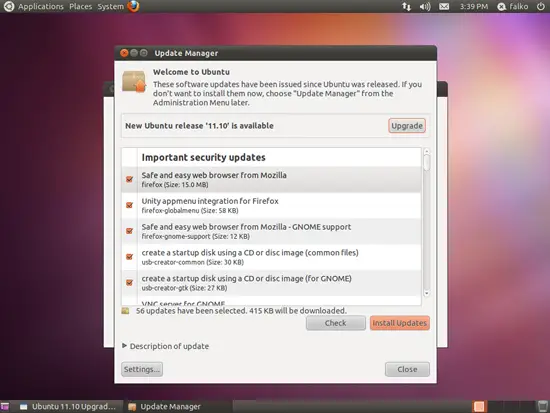The height and width of the screenshot is (413, 550).
Task: Click Install Updates button
Action: [400, 323]
